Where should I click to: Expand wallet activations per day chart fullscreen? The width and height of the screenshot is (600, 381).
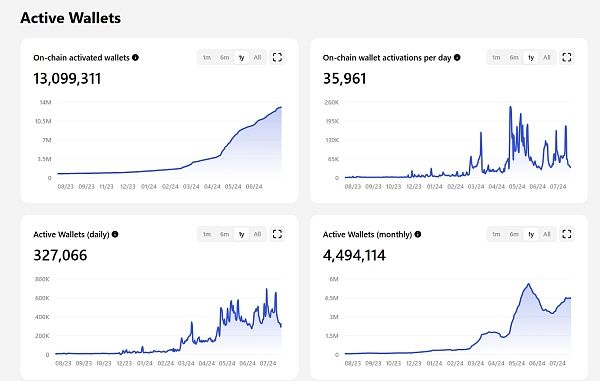[x=567, y=57]
